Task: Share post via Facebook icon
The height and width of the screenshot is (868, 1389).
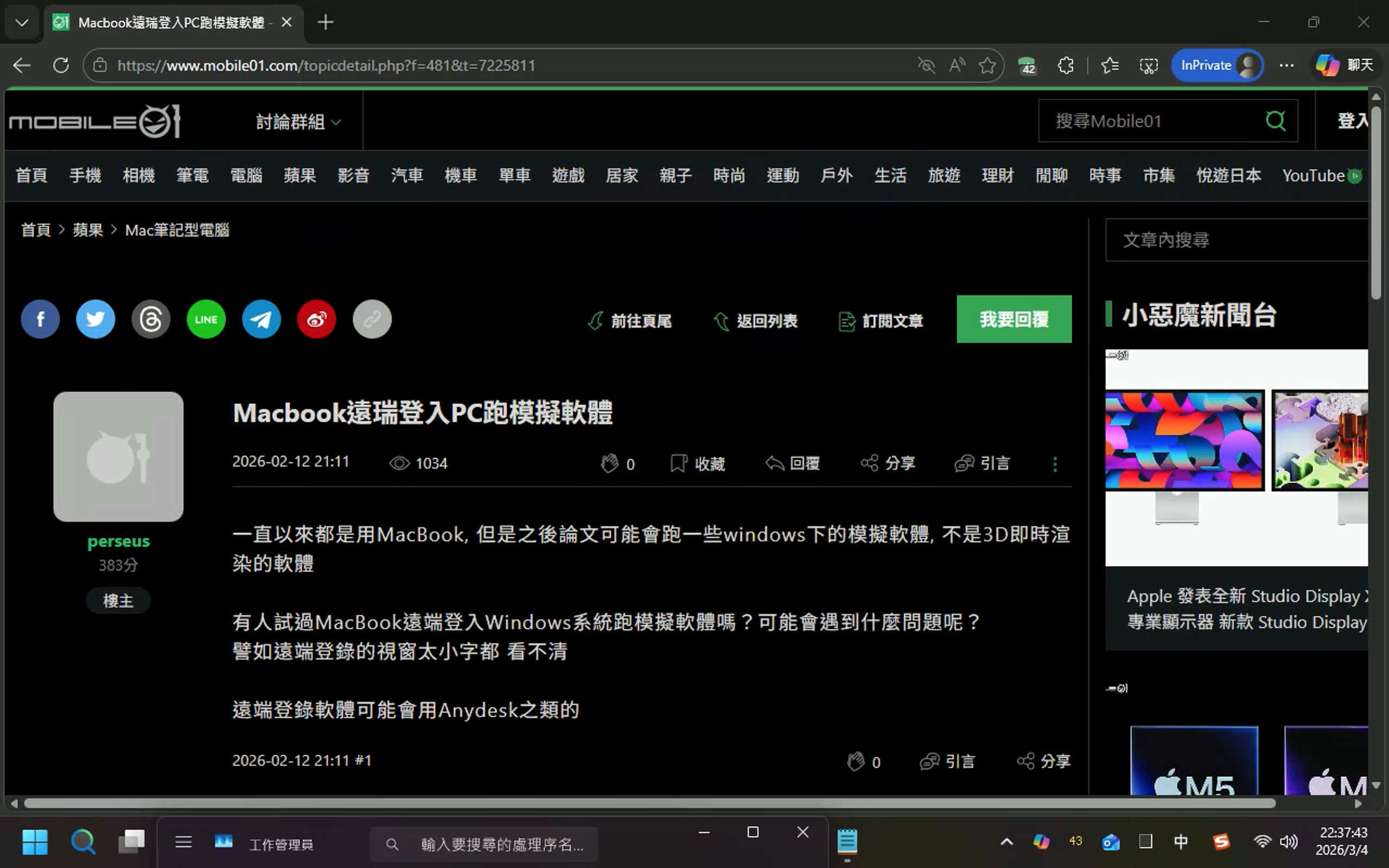Action: 40,319
